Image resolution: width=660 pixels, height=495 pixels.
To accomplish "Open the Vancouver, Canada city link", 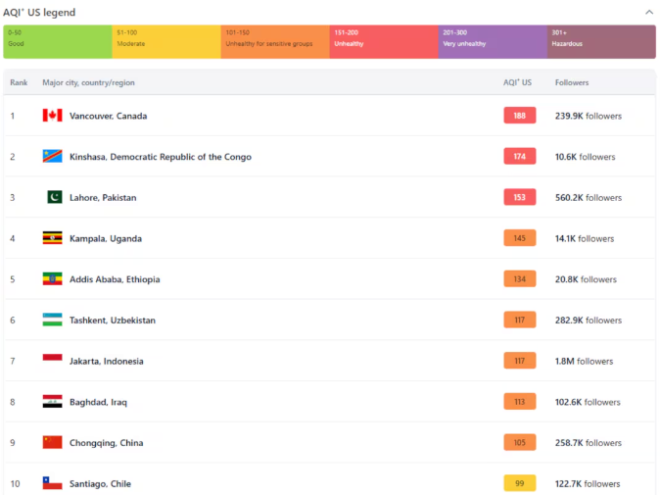I will click(x=108, y=116).
